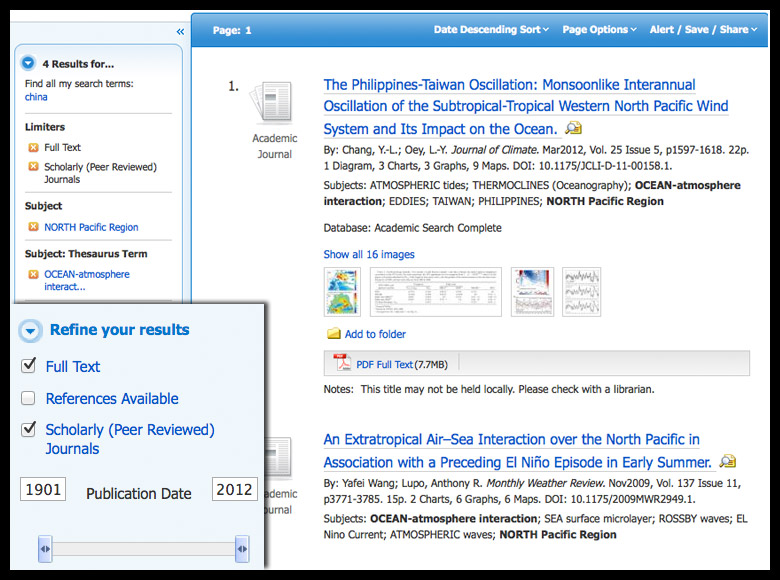Viewport: 780px width, 580px height.
Task: Uncheck the Full Text checkbox in Refine panel
Action: (x=29, y=367)
